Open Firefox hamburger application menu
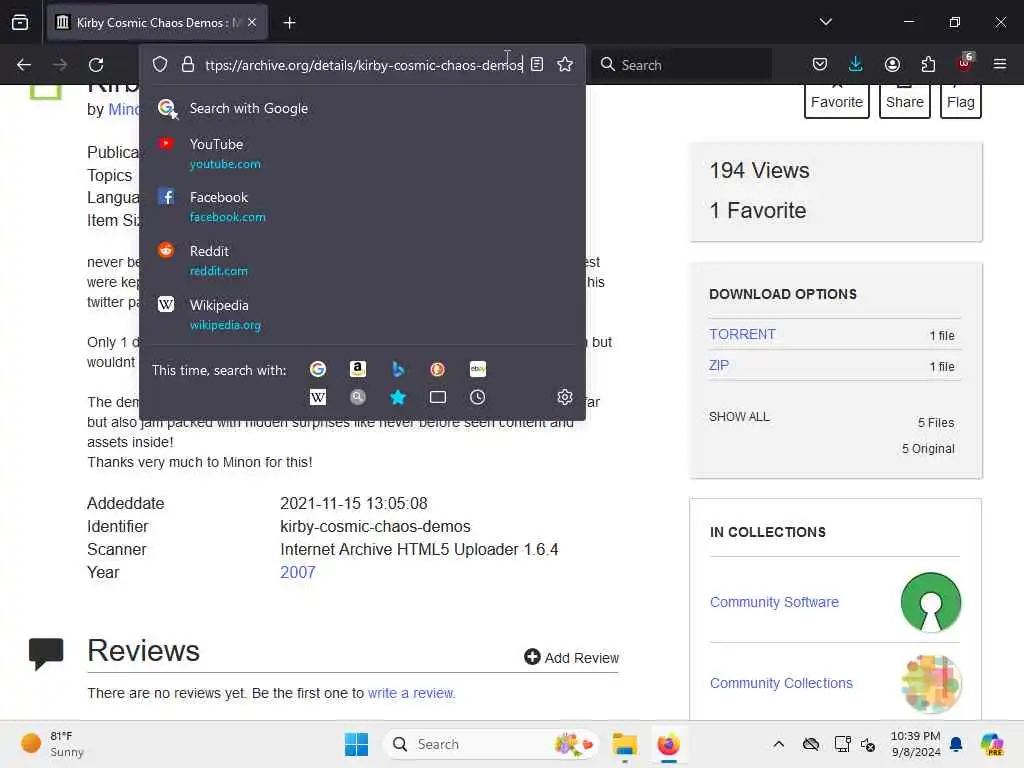 1000,64
